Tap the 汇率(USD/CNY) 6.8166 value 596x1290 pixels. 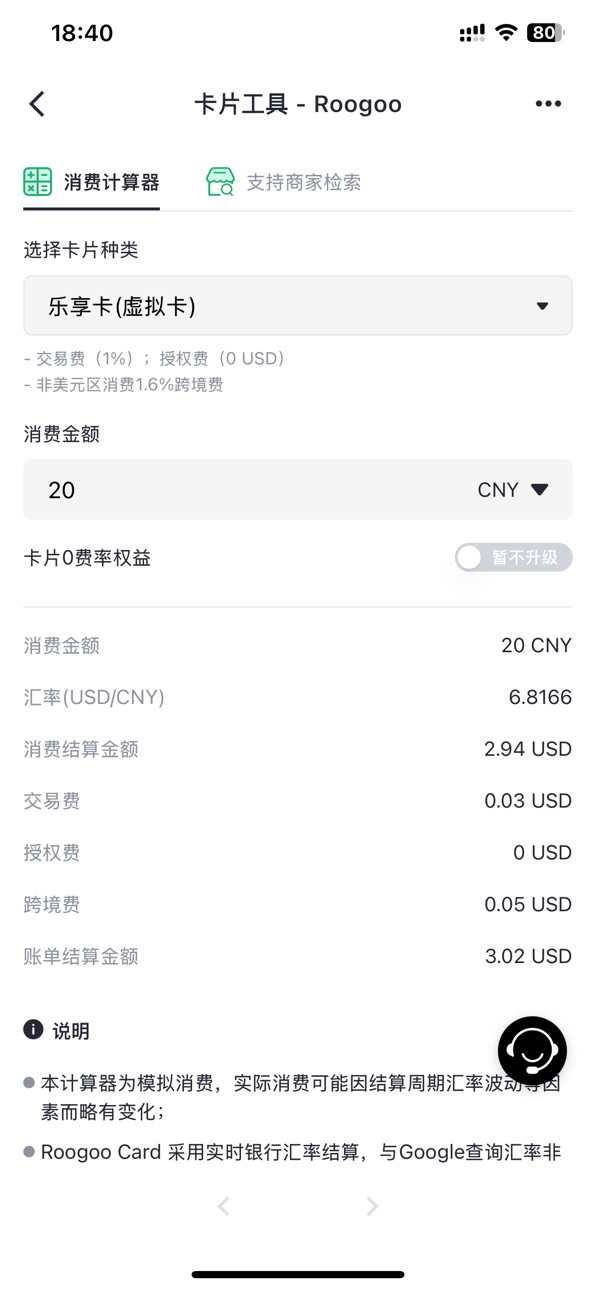tap(540, 697)
